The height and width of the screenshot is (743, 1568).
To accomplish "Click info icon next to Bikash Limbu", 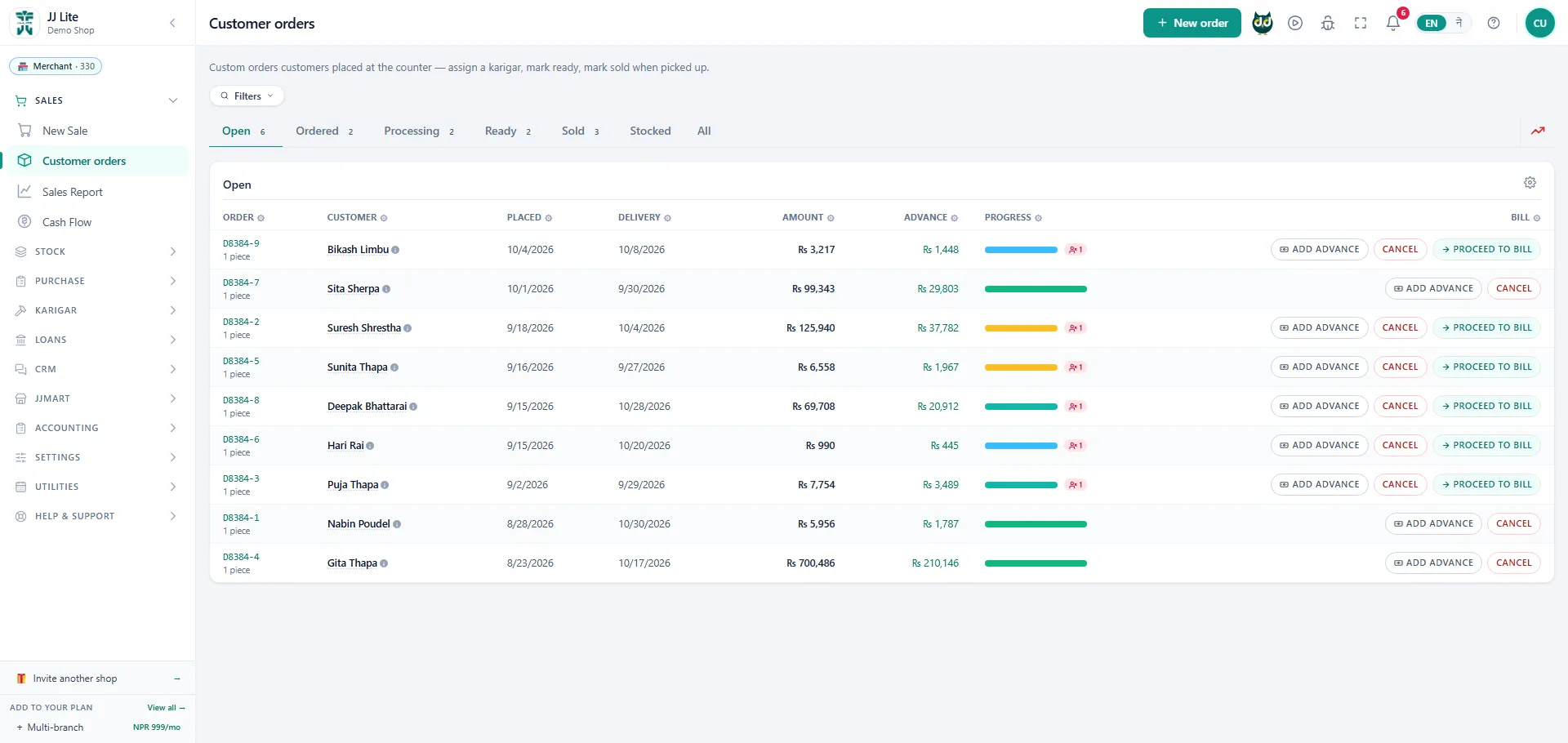I will (x=395, y=250).
